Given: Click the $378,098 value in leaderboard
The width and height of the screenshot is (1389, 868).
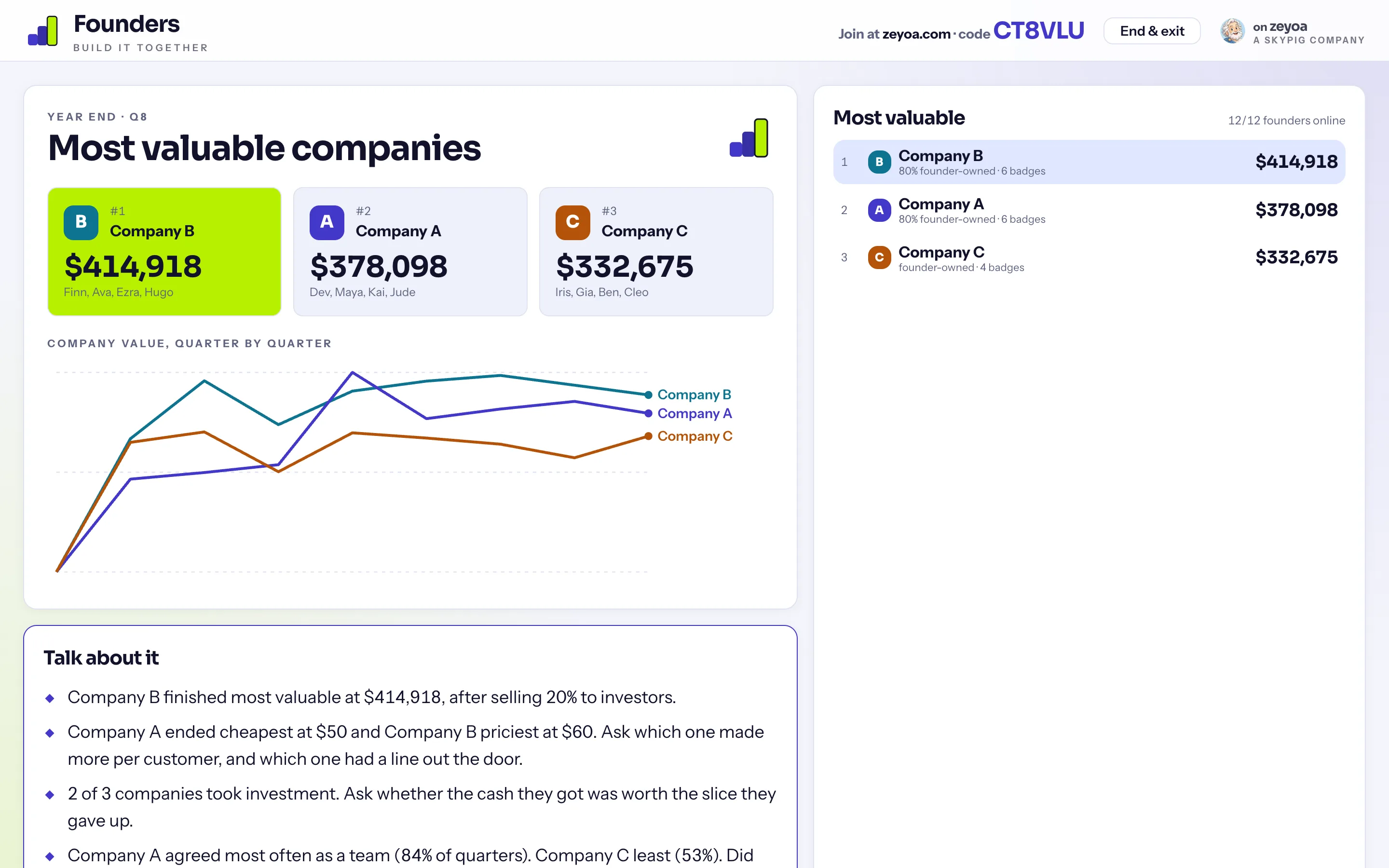Looking at the screenshot, I should tap(1296, 210).
